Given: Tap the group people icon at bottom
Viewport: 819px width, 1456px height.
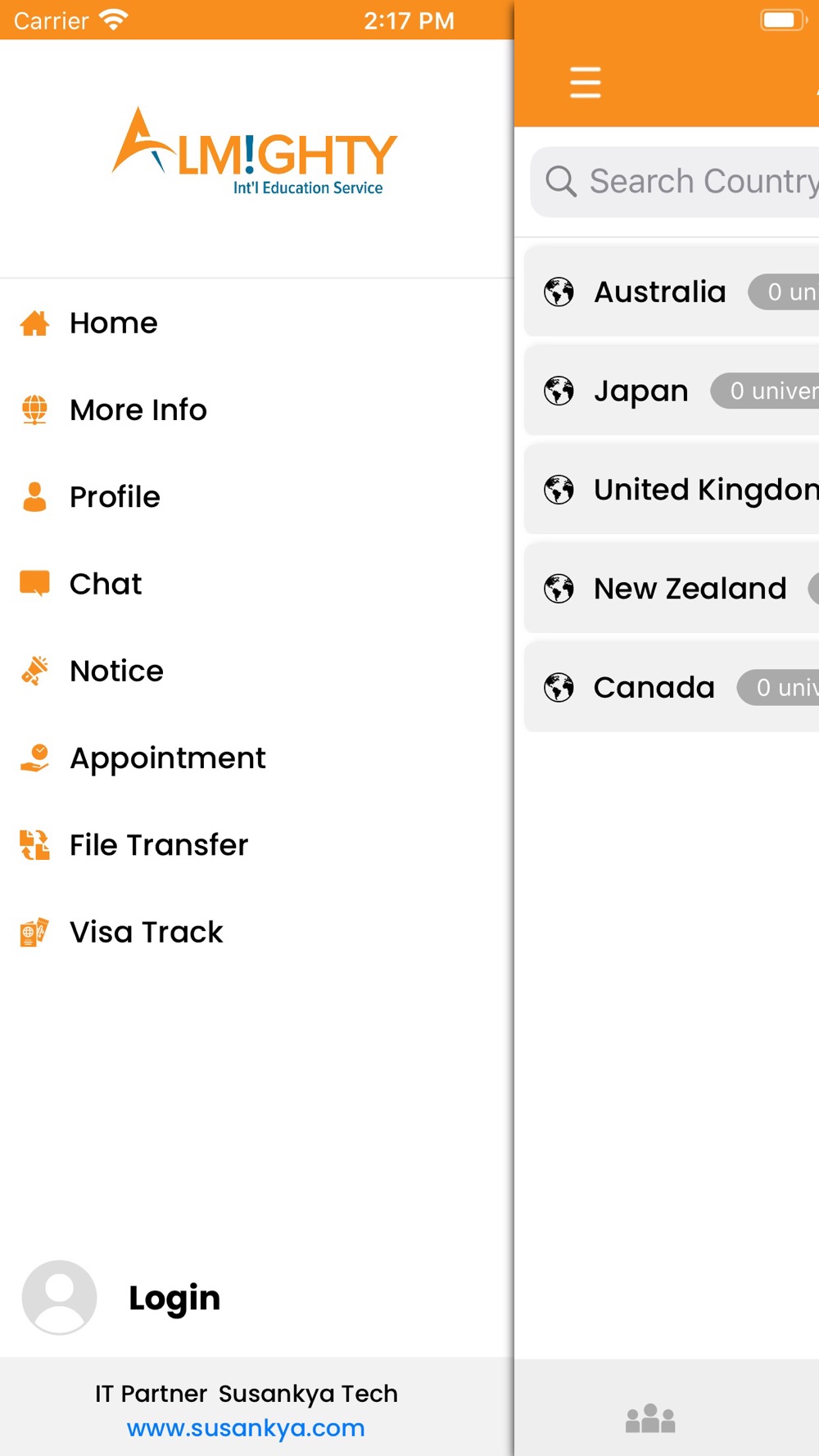Looking at the screenshot, I should pos(650,1418).
